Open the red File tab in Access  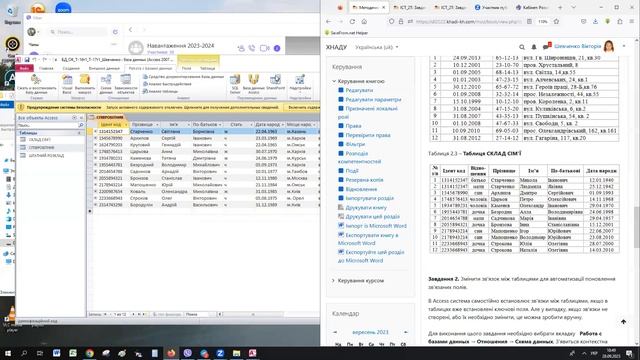coord(24,68)
